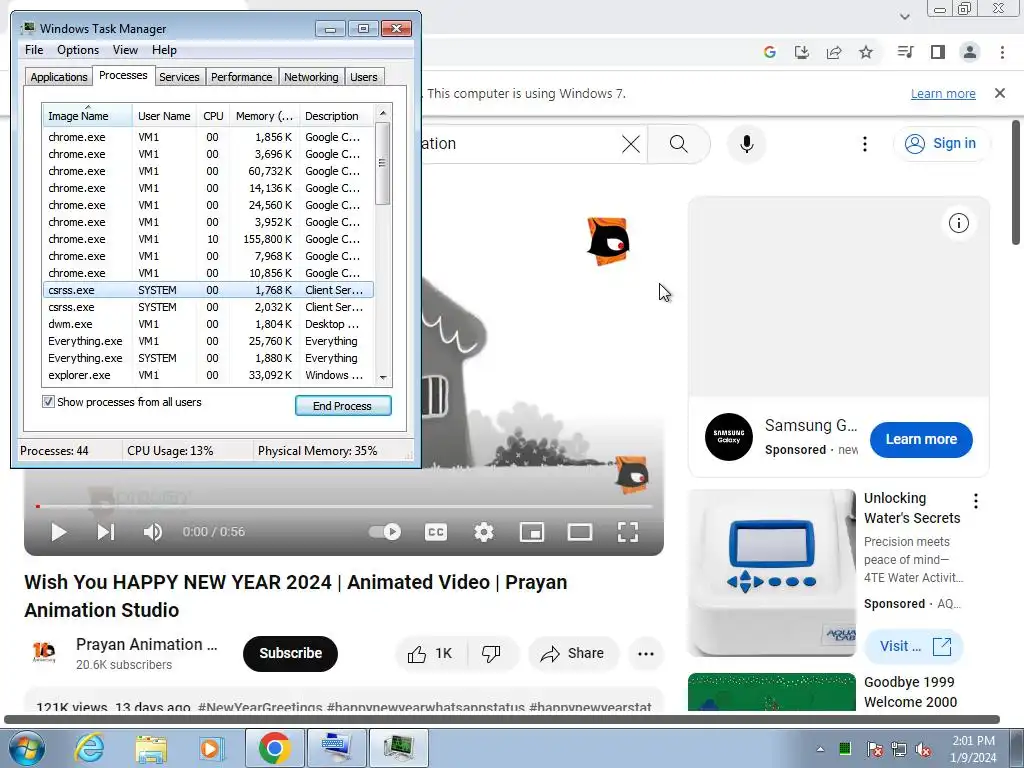Expand Chrome tab search chevron
Viewport: 1024px width, 768px height.
click(x=904, y=16)
